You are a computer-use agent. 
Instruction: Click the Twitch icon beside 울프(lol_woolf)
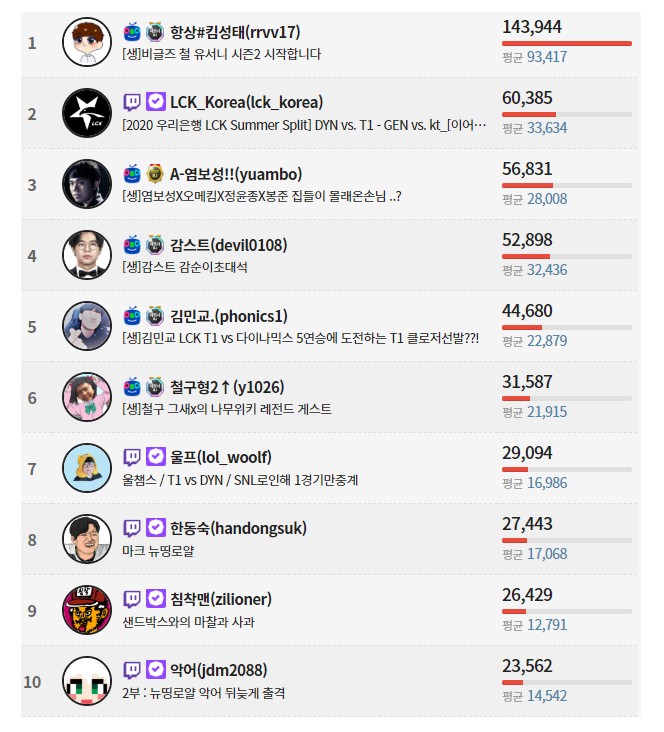132,457
